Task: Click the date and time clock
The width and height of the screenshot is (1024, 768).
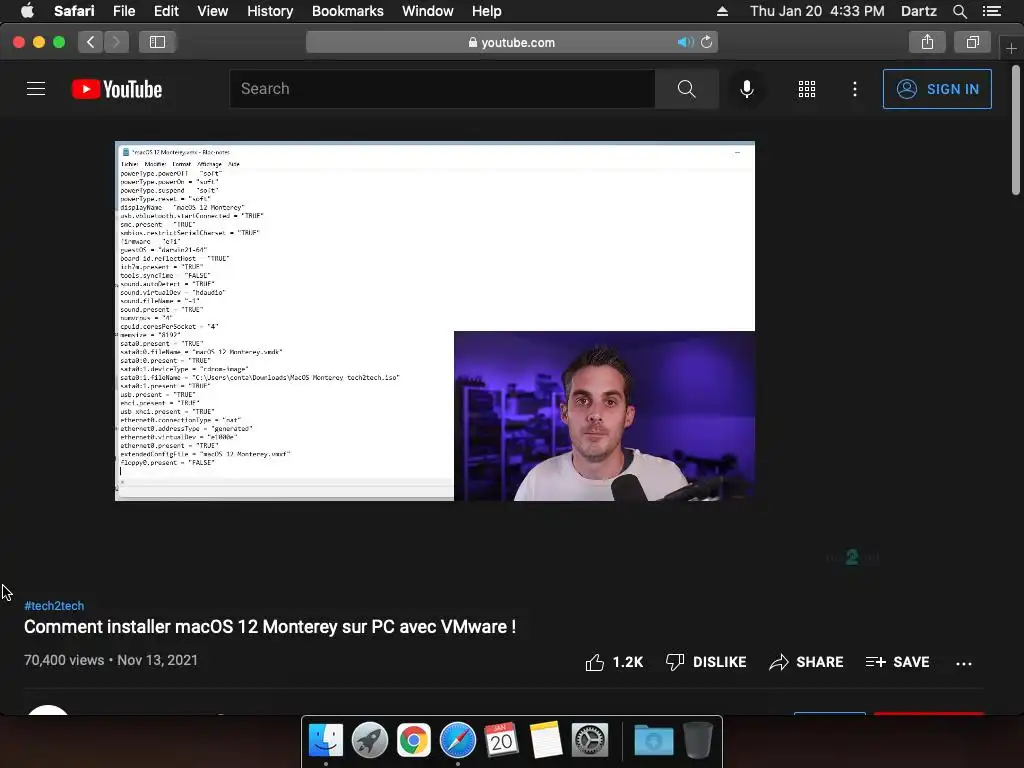Action: pos(817,11)
